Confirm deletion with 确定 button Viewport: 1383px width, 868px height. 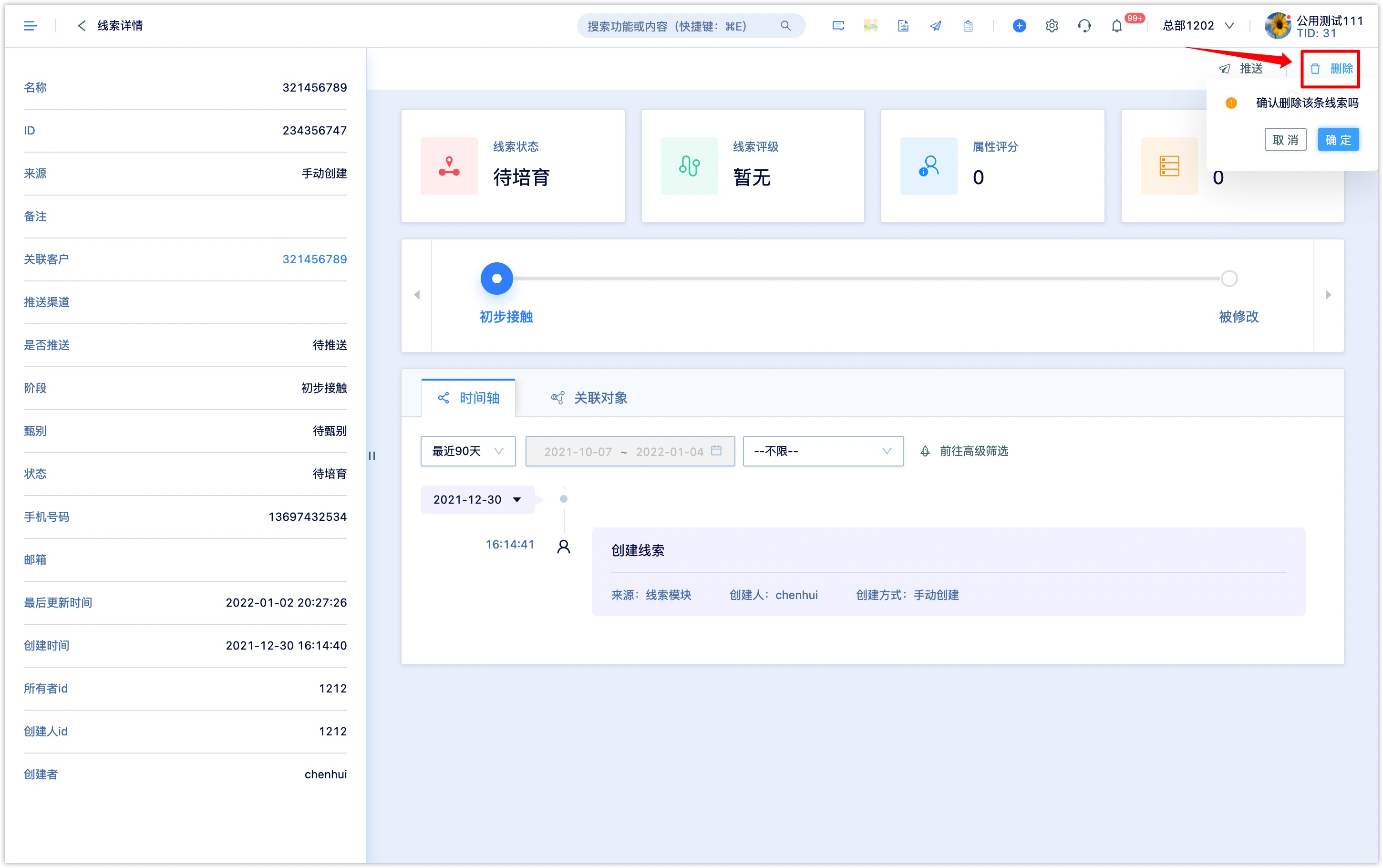[x=1338, y=139]
